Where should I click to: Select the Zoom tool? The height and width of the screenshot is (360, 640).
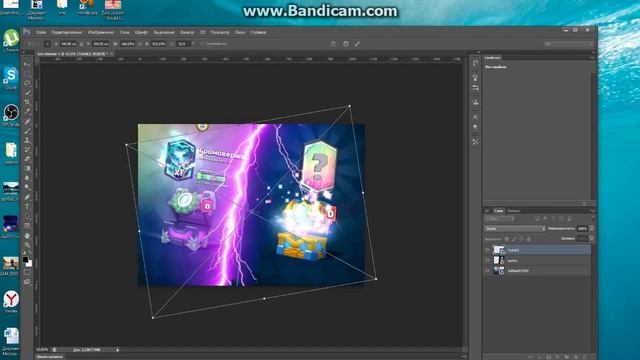coord(27,245)
